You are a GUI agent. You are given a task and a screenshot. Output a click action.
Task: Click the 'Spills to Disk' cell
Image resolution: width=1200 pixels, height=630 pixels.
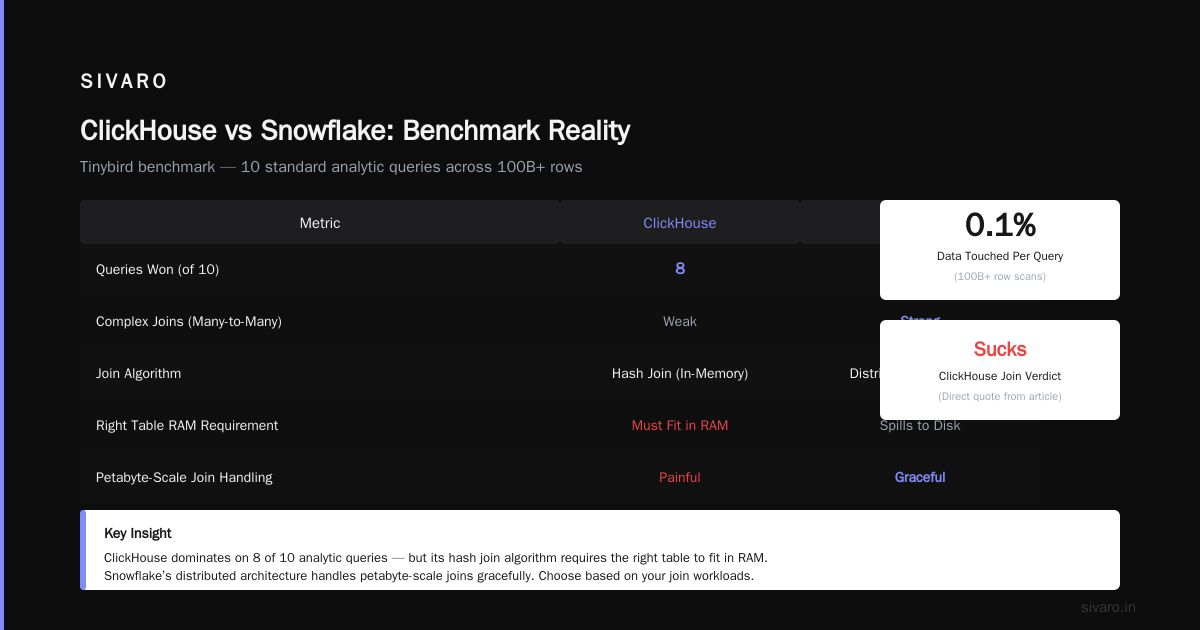click(x=920, y=425)
